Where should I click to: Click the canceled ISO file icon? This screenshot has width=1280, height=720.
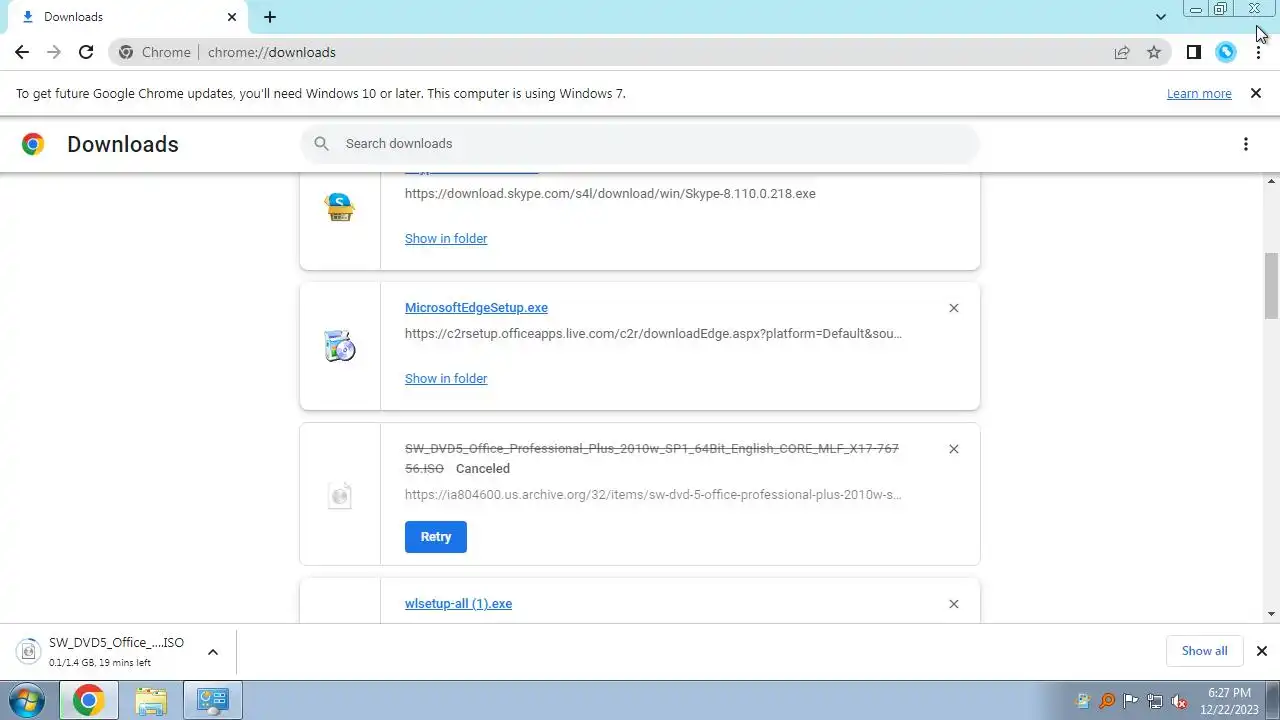click(x=340, y=495)
